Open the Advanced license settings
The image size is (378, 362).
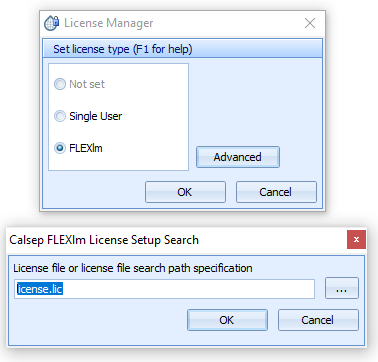pos(238,157)
